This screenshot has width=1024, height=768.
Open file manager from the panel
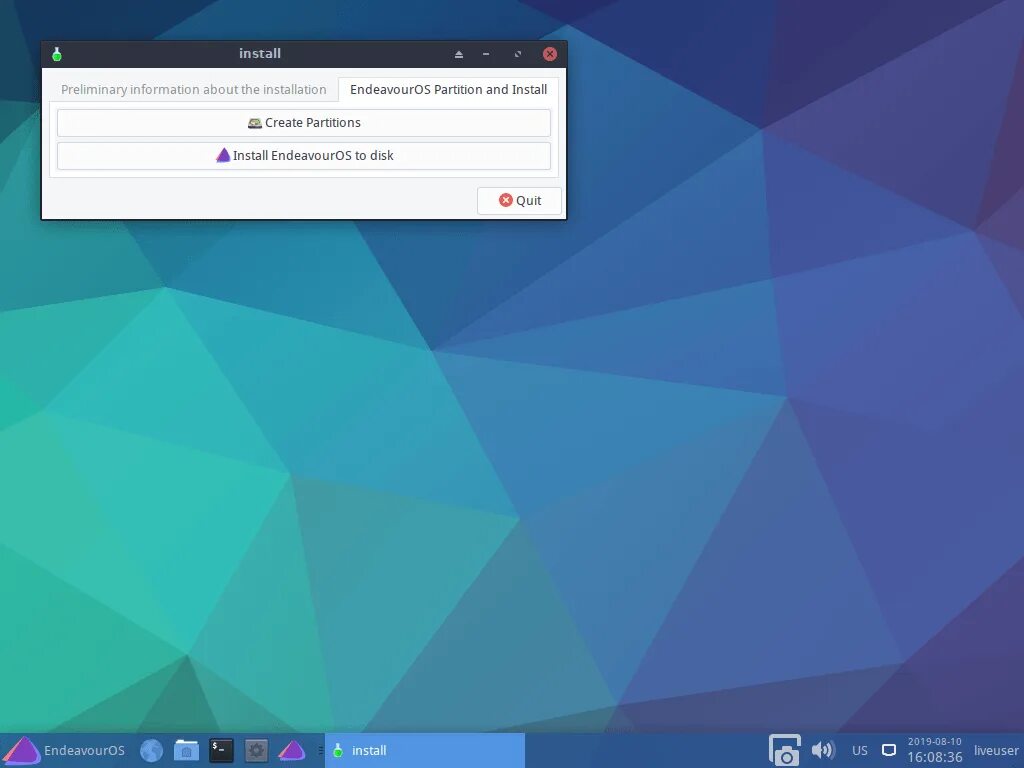pos(186,750)
